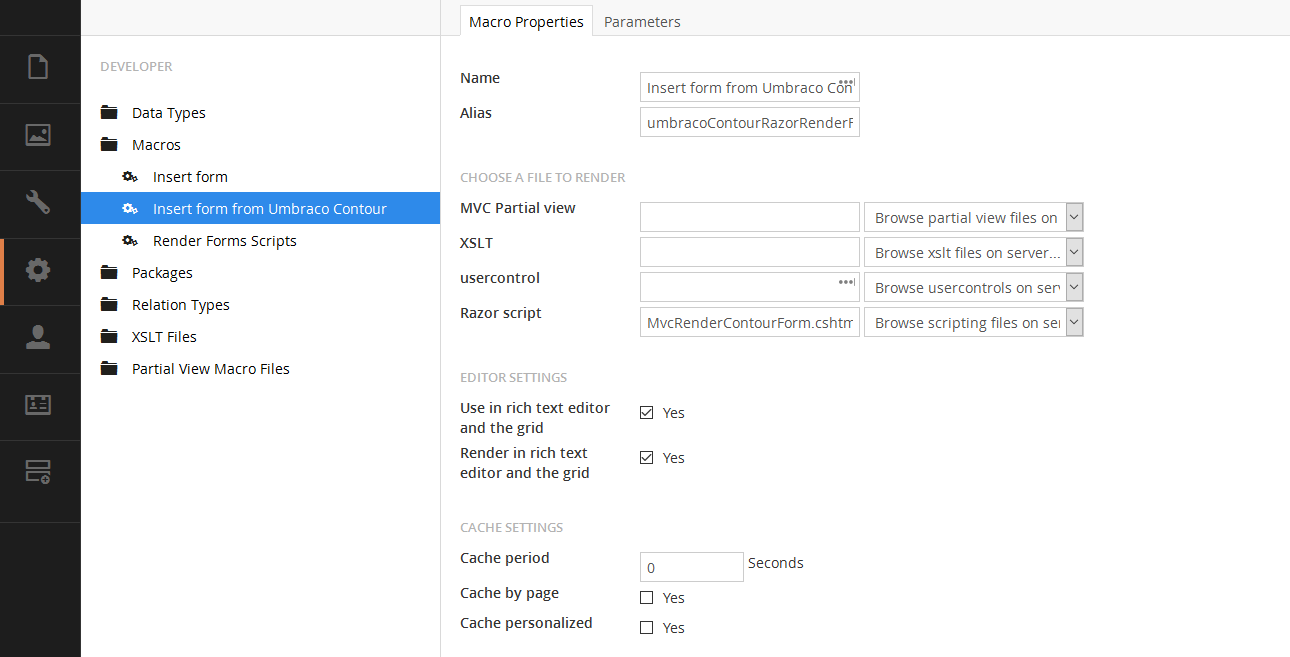Open the Developer section gear icon
The image size is (1290, 657).
(38, 269)
